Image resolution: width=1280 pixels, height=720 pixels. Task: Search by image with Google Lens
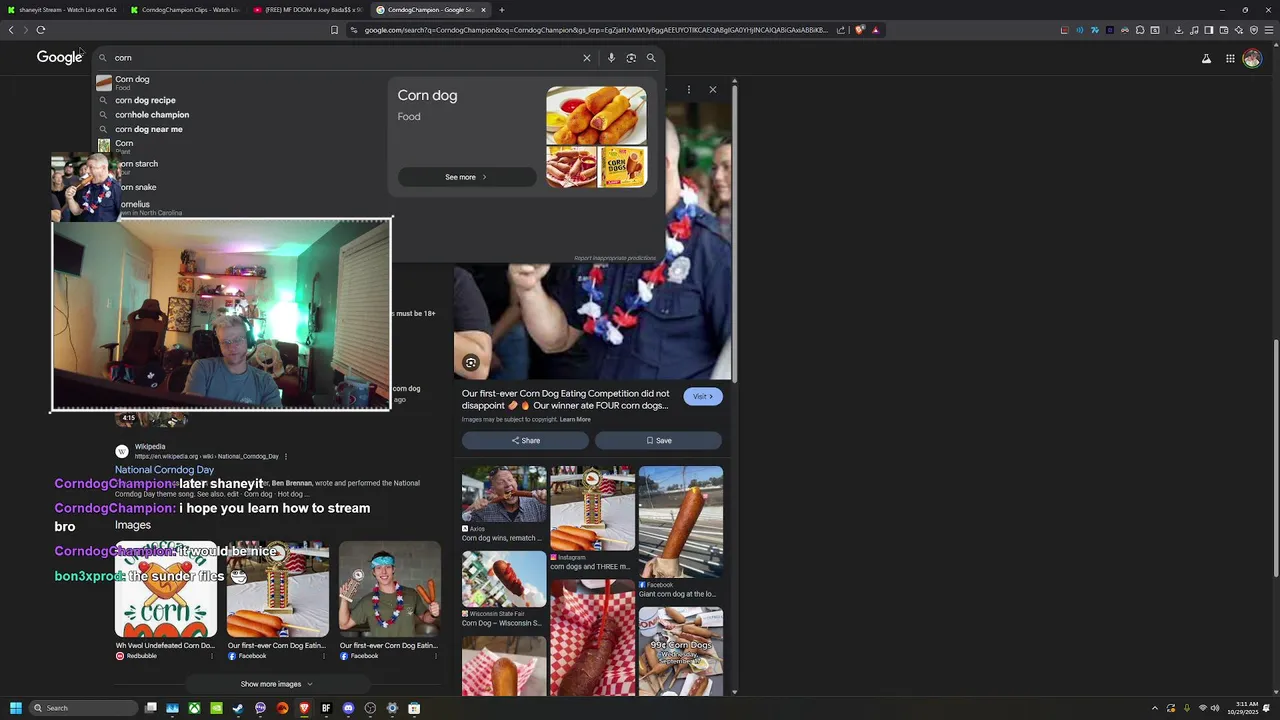tap(631, 58)
